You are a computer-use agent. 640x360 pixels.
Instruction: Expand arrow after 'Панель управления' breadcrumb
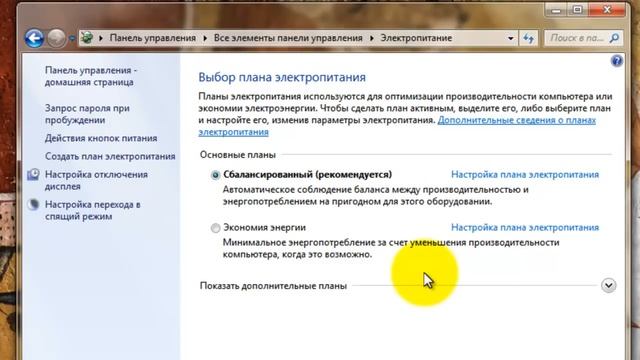pyautogui.click(x=205, y=38)
